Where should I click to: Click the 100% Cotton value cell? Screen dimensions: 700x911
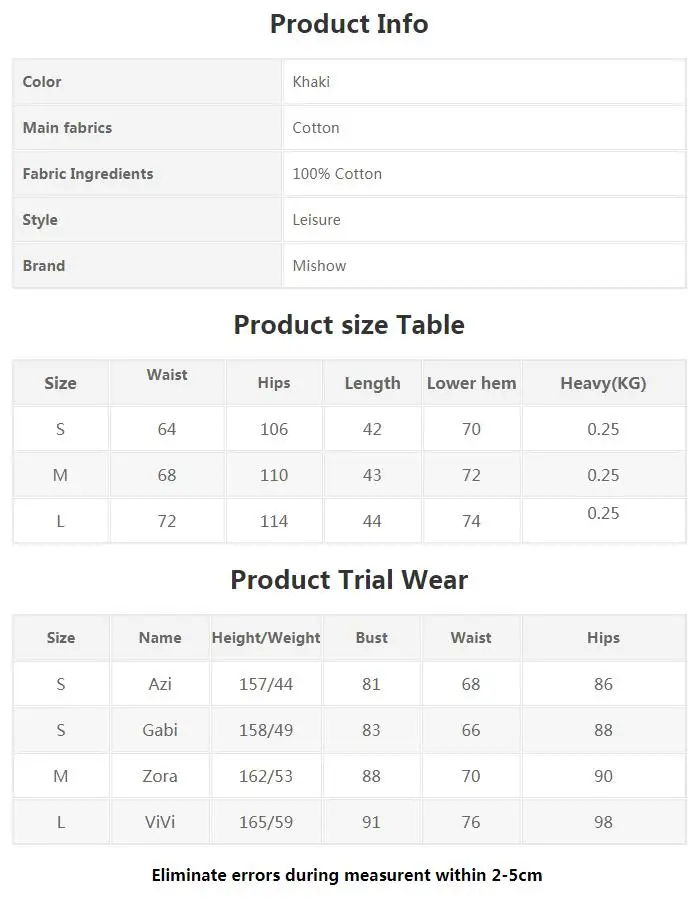[x=337, y=174]
